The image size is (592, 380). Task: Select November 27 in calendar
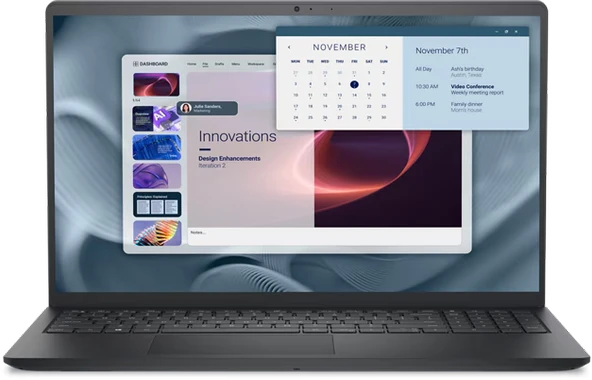[339, 117]
